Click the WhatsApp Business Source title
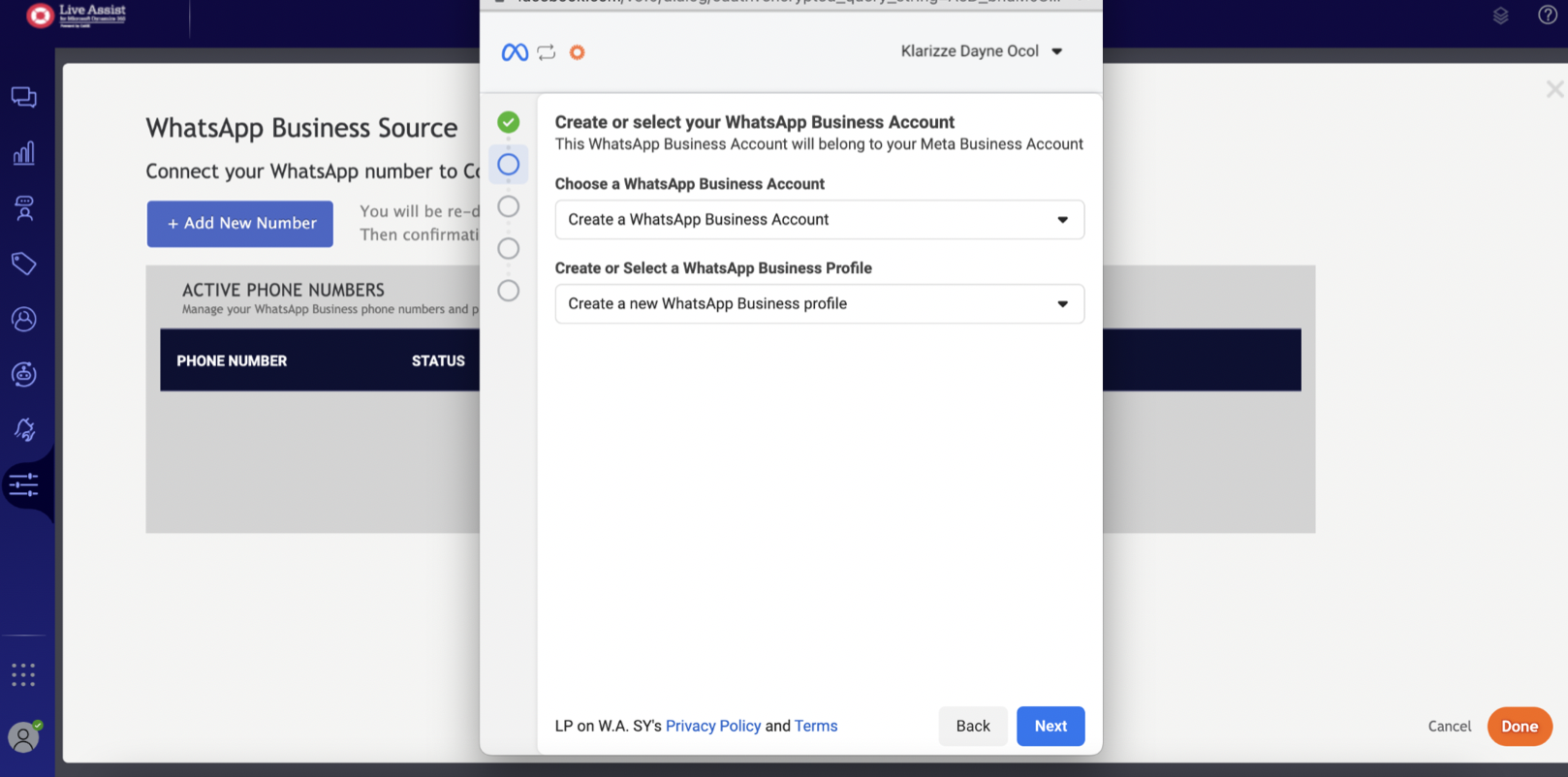The width and height of the screenshot is (1568, 777). 301,128
